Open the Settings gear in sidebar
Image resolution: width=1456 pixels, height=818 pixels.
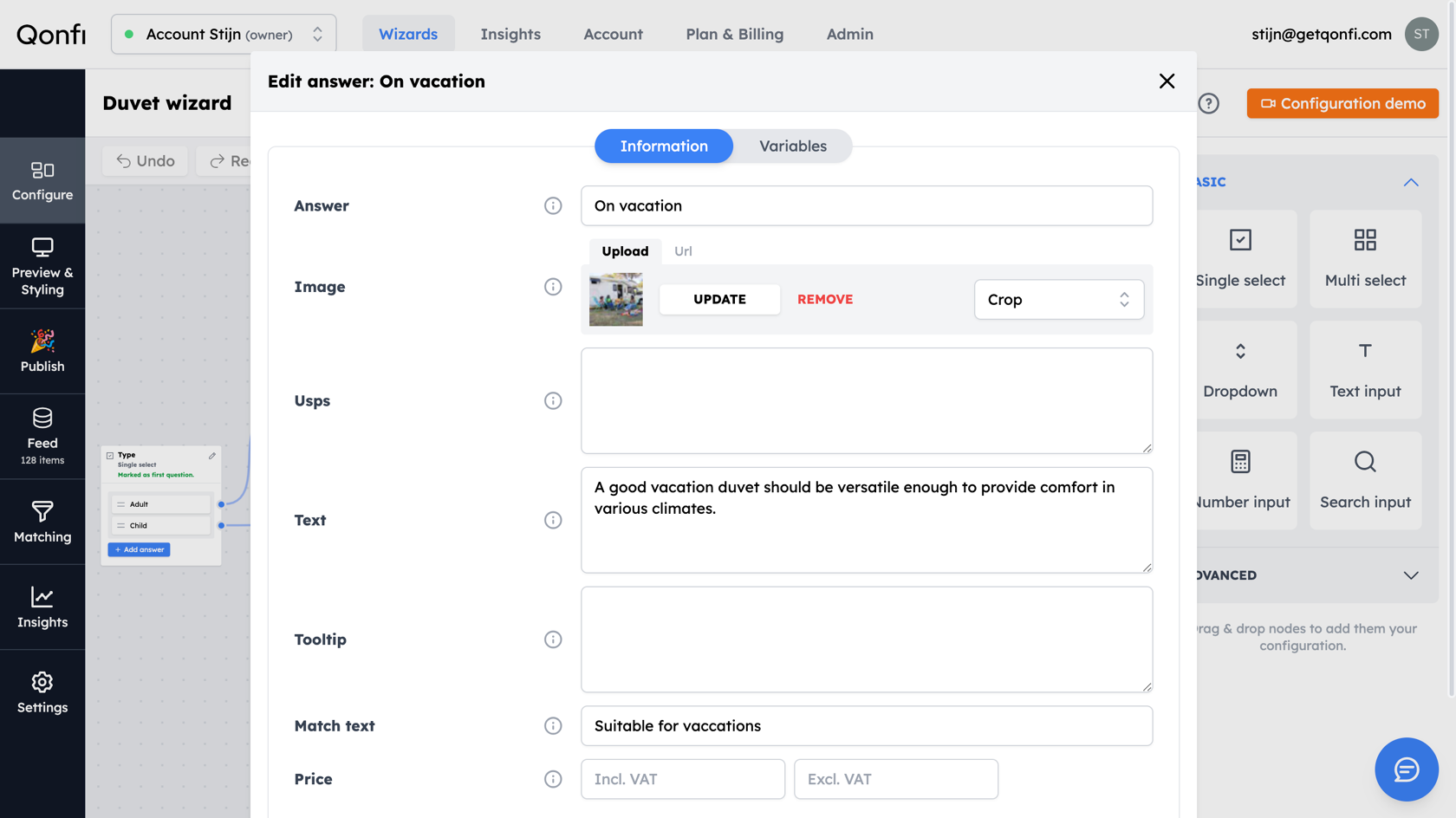point(42,693)
